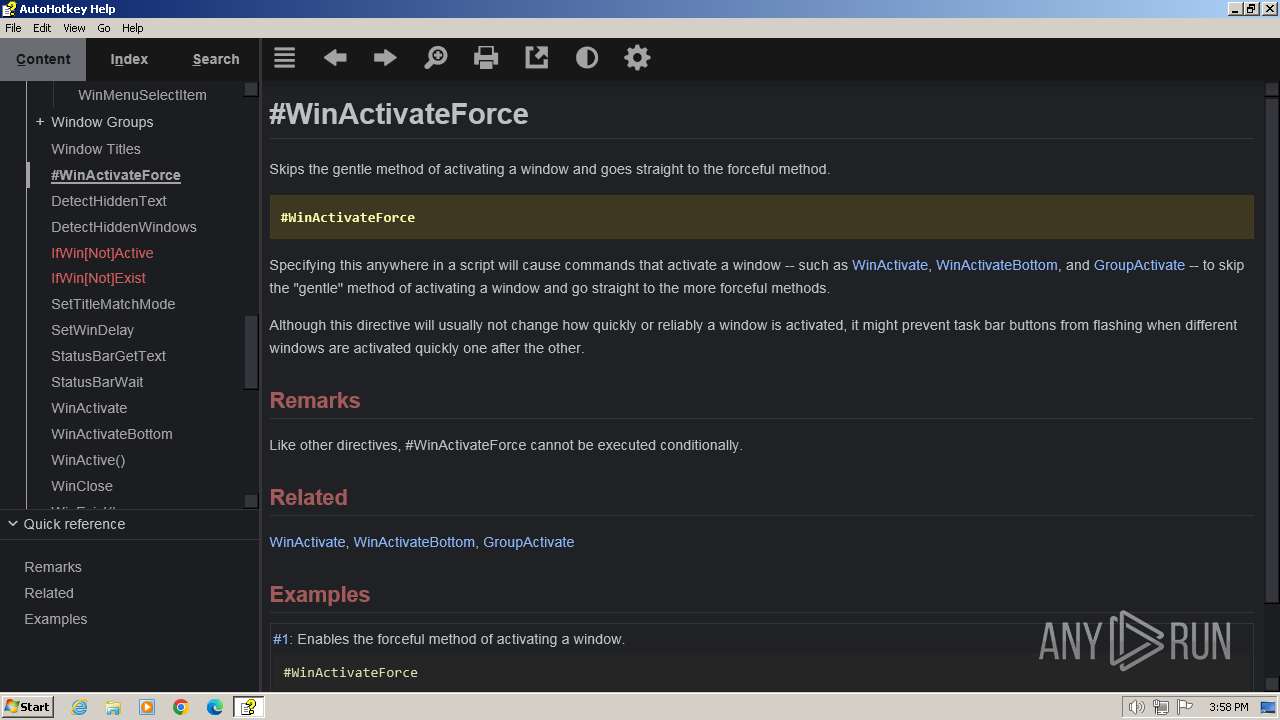Click the system clock showing 3:58 PM
1280x720 pixels.
(1228, 707)
